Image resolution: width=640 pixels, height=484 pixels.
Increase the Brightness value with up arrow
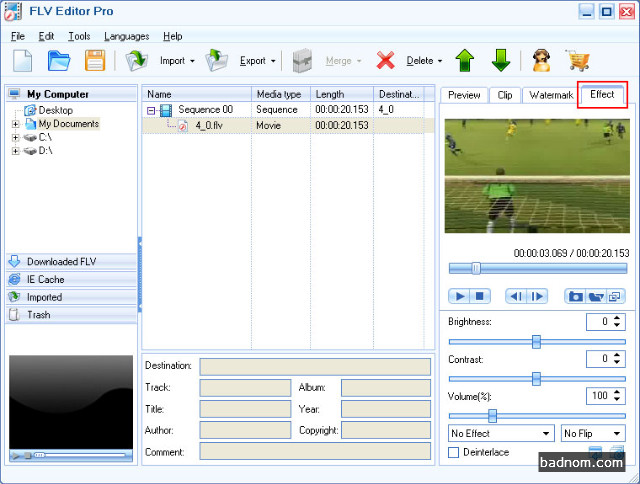click(617, 318)
